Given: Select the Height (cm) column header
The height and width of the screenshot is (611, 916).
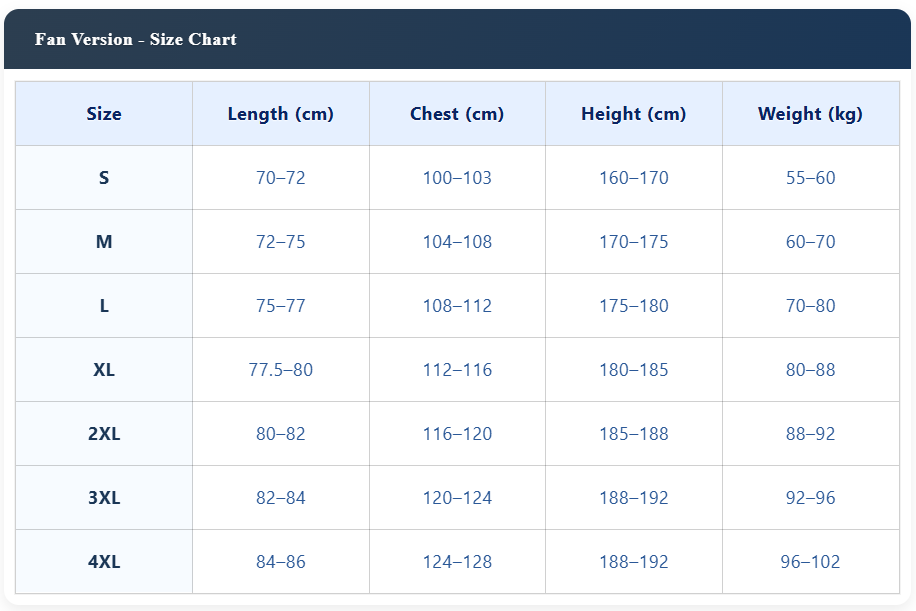Looking at the screenshot, I should click(634, 114).
